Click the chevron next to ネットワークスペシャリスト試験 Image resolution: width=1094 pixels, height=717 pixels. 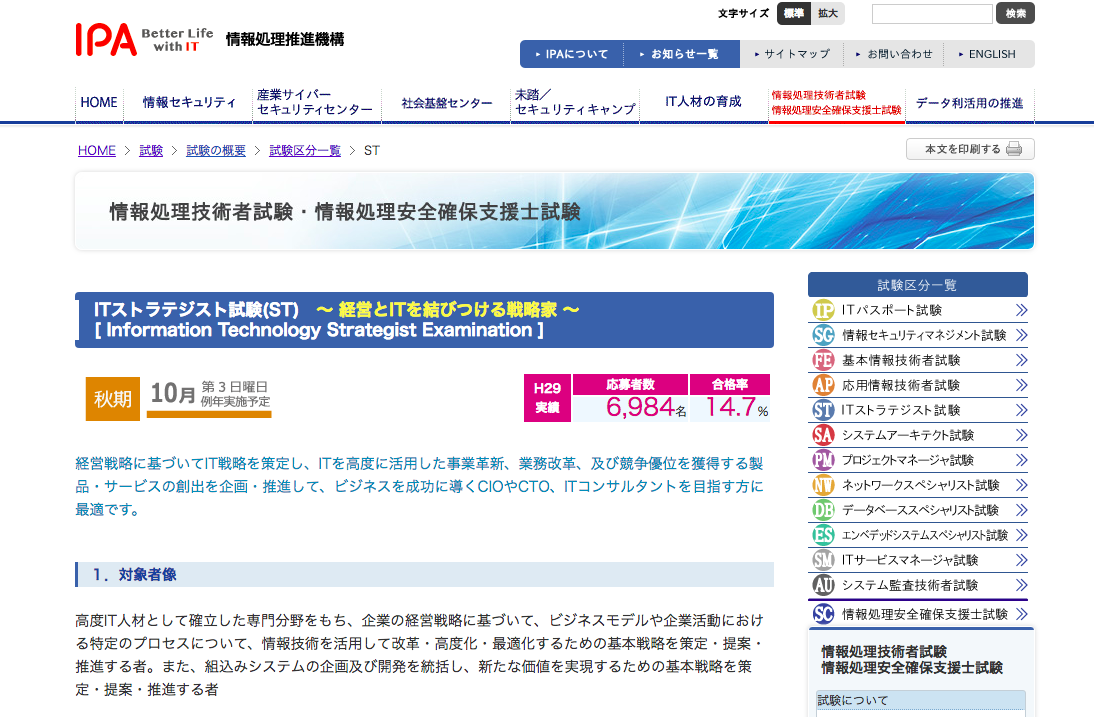[x=1021, y=485]
